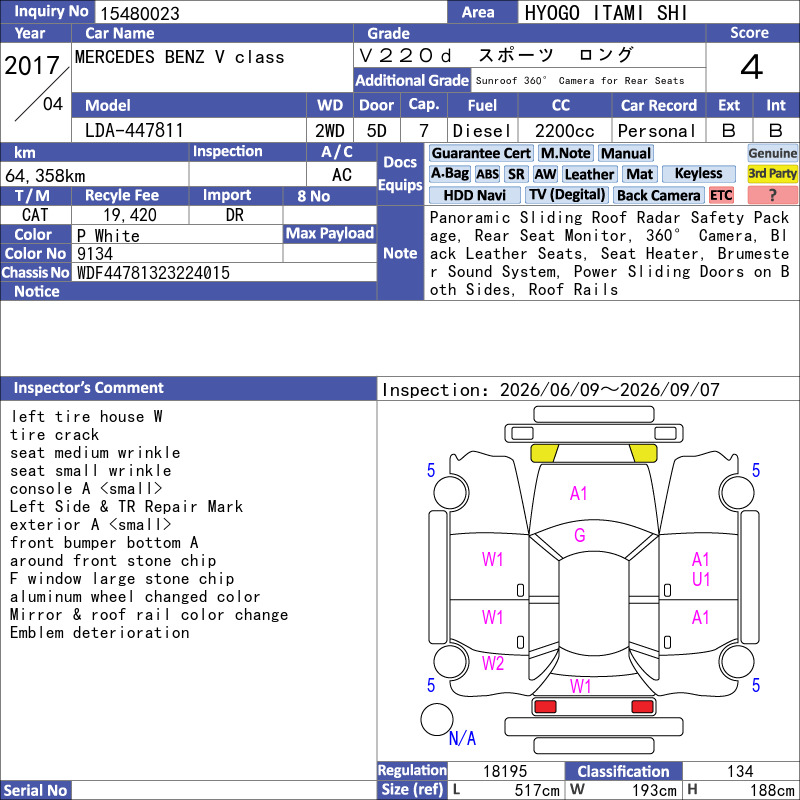This screenshot has width=800, height=800.
Task: Click the regulation value 18195
Action: pos(505,771)
